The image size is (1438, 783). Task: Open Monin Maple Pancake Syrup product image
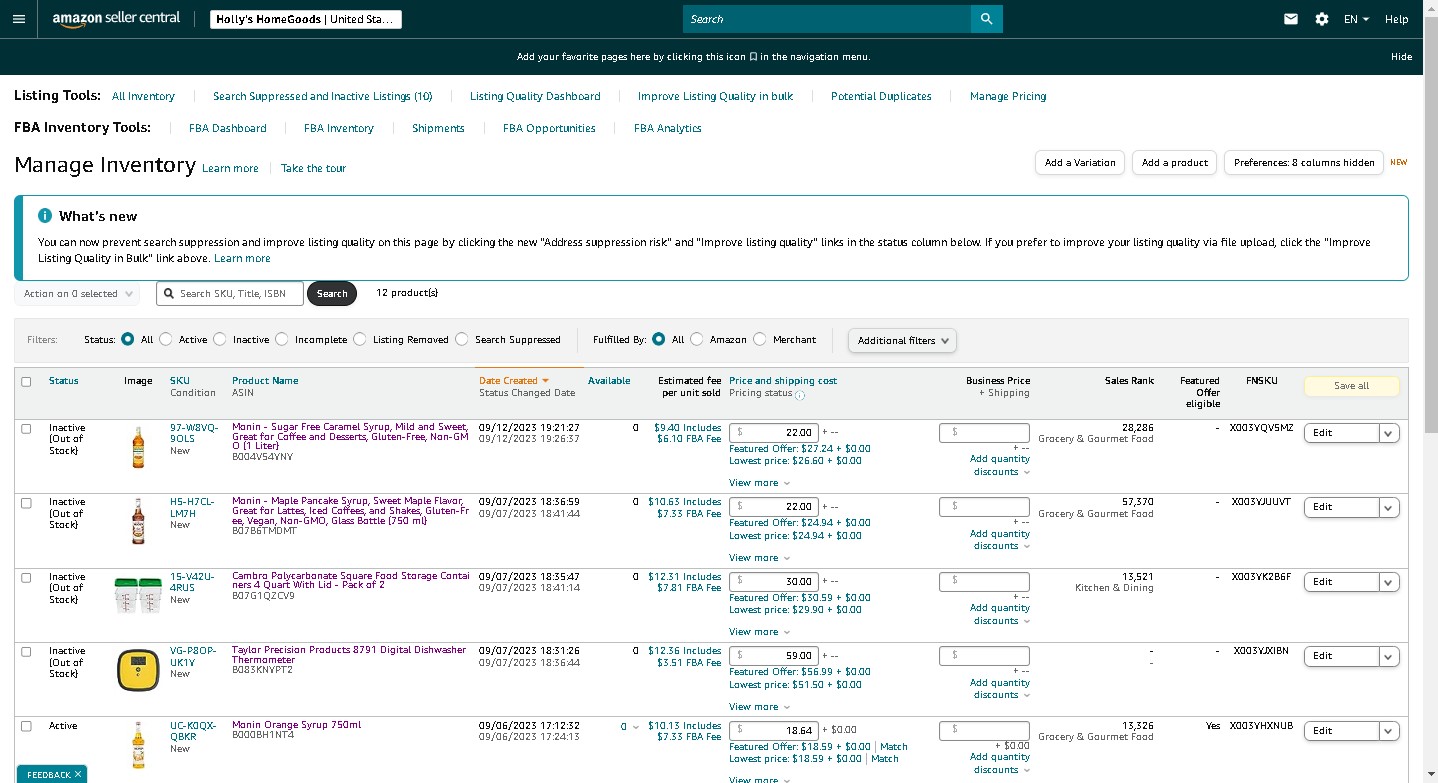pos(138,521)
